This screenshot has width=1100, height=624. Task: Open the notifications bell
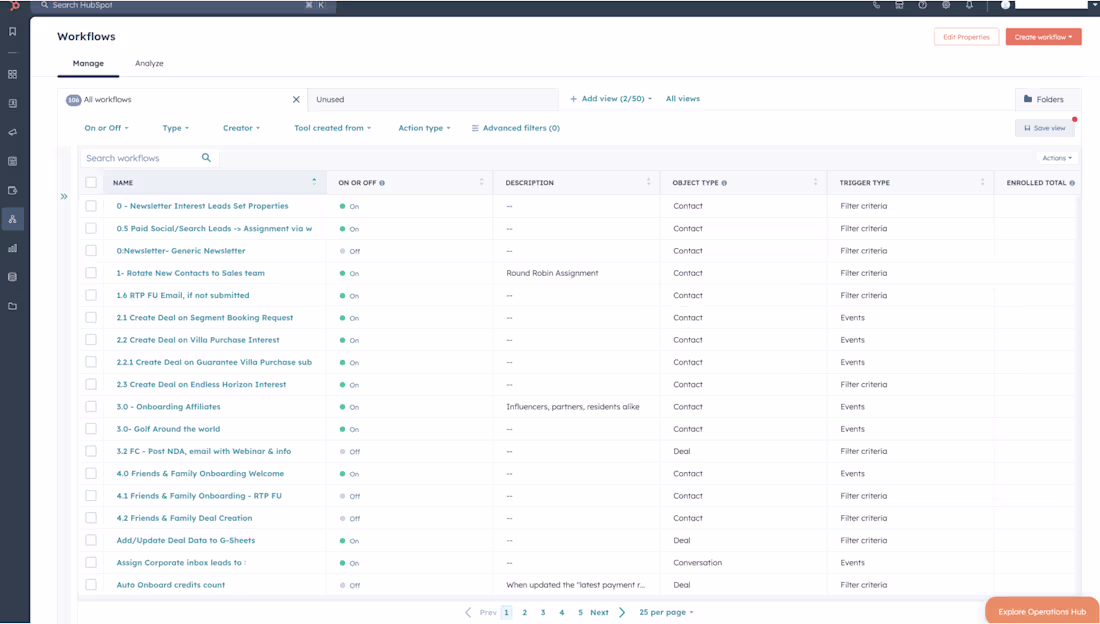(x=971, y=5)
